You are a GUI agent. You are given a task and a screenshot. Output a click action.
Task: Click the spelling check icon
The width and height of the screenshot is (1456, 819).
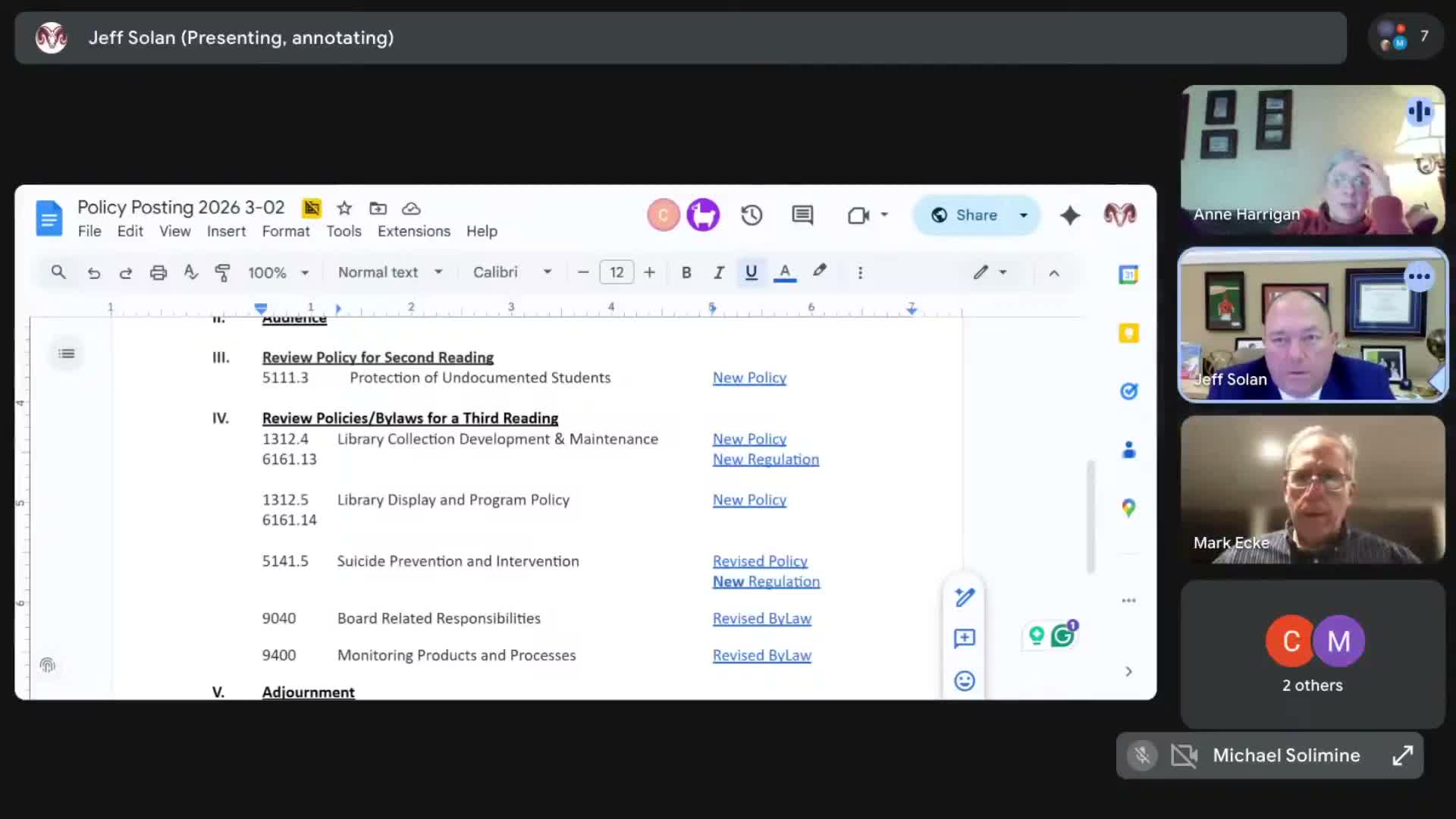(190, 272)
